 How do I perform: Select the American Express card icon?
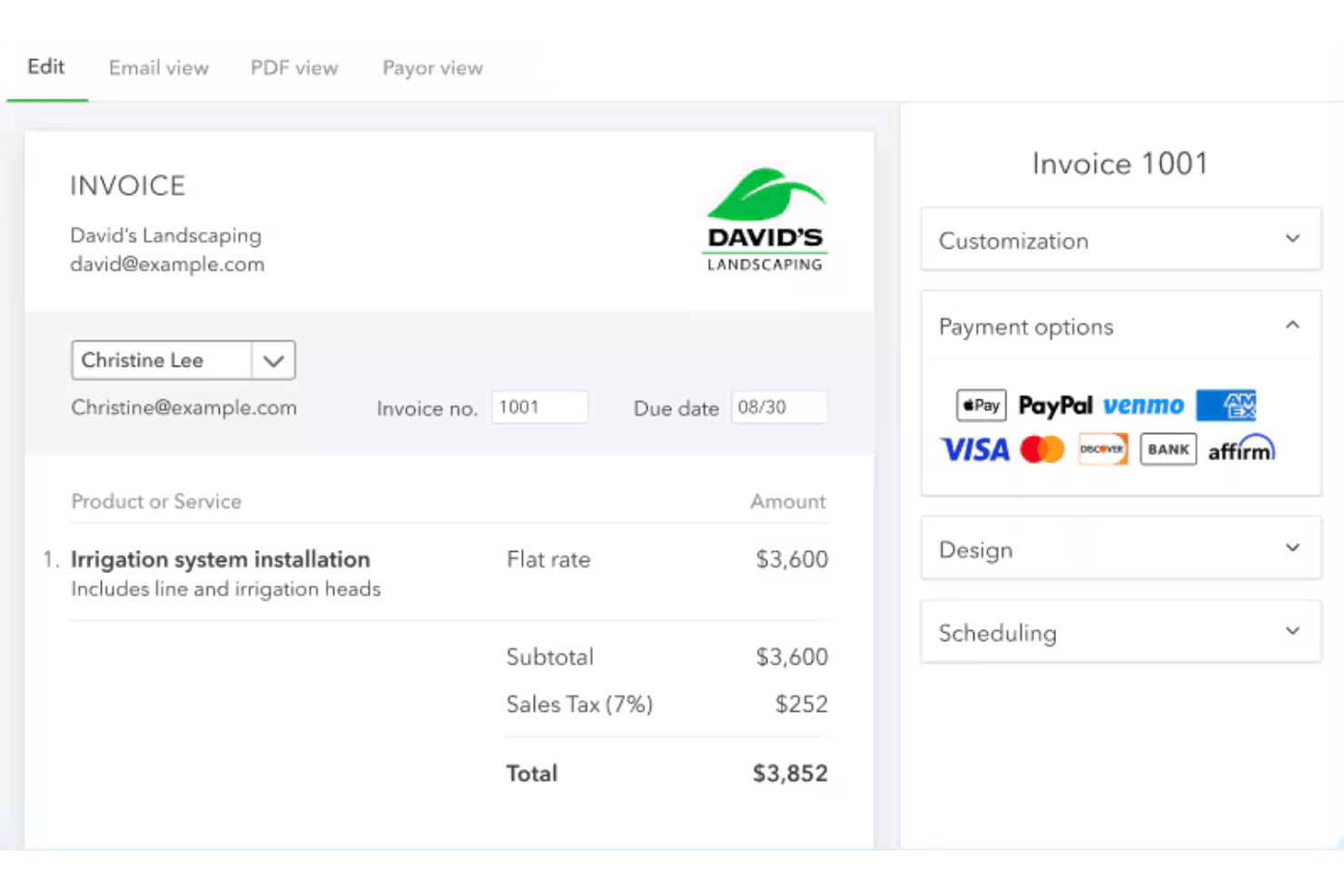pos(1226,405)
